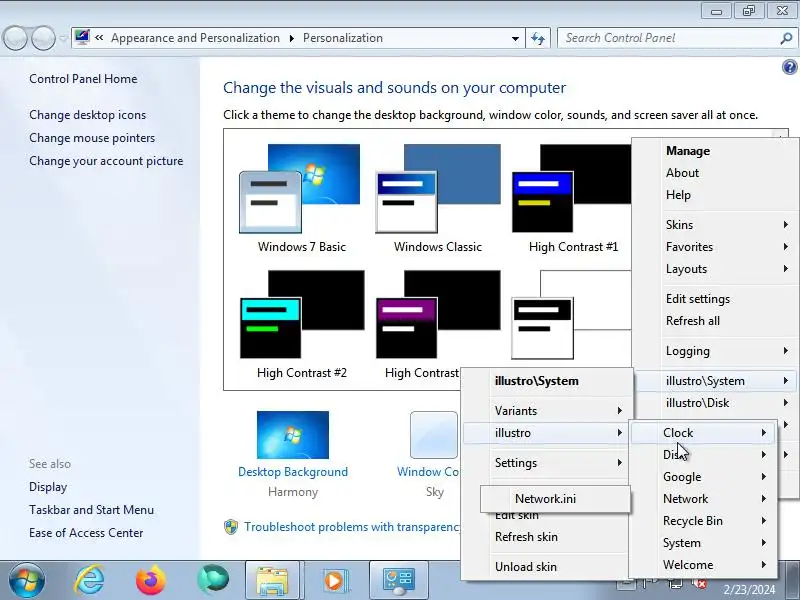800x600 pixels.
Task: Expand Clock skin submenu
Action: click(x=704, y=433)
